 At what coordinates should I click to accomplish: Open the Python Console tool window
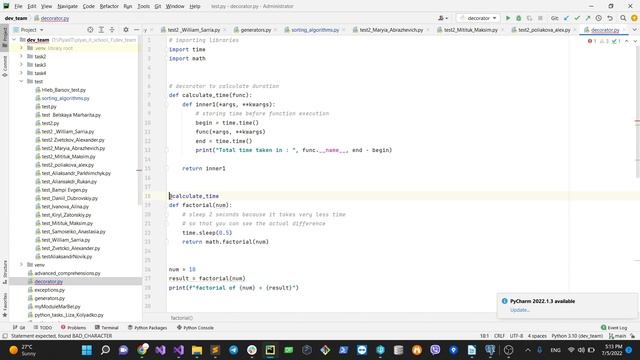point(195,327)
